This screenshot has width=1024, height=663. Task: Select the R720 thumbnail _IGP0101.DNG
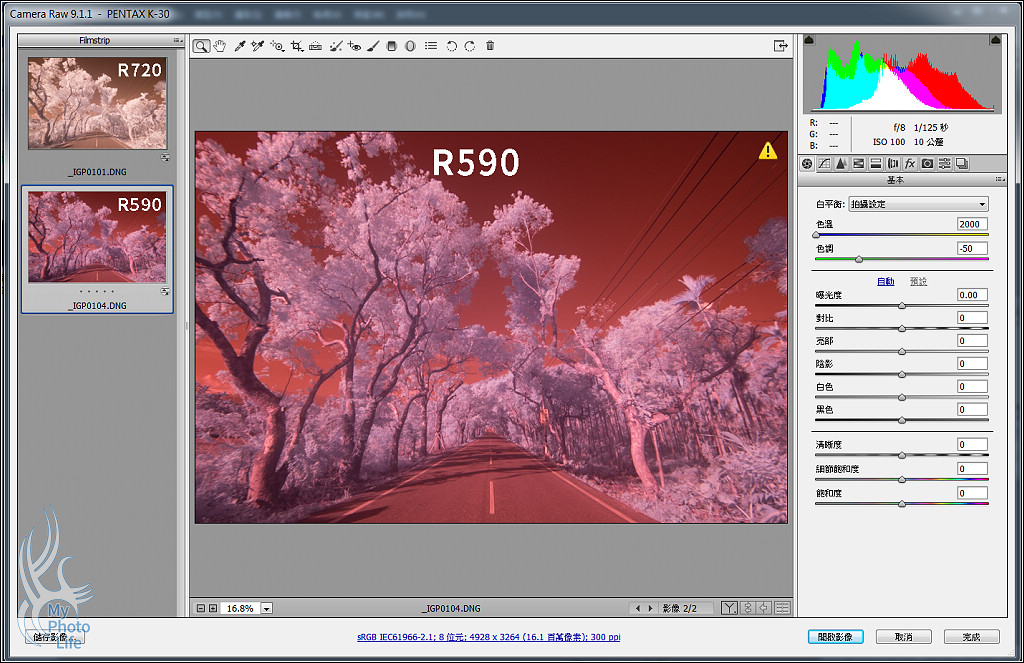click(97, 103)
